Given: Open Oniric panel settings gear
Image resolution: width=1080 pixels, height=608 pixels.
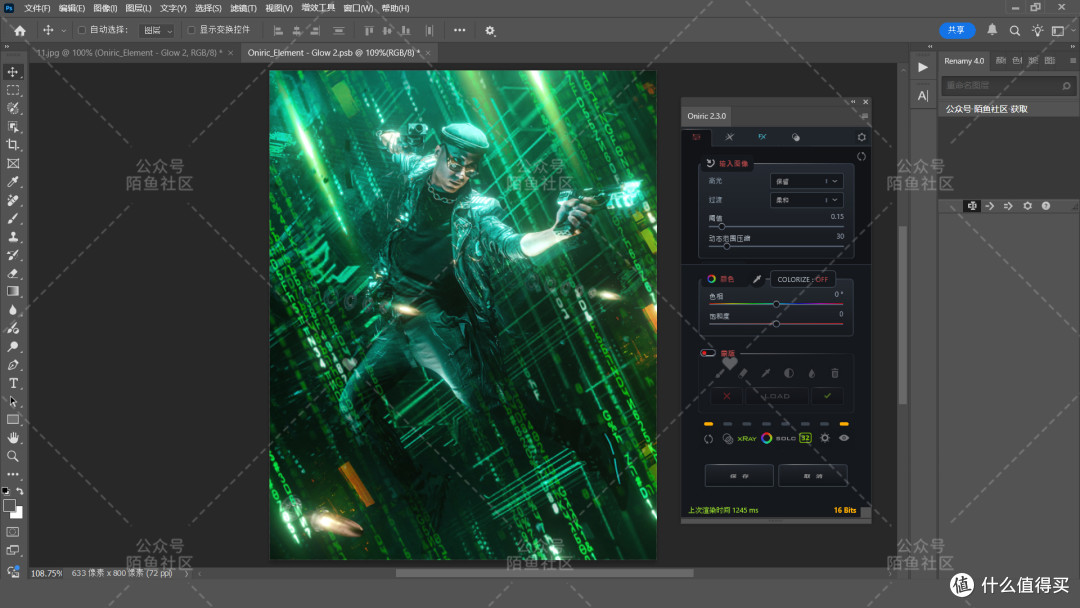Looking at the screenshot, I should tap(861, 137).
